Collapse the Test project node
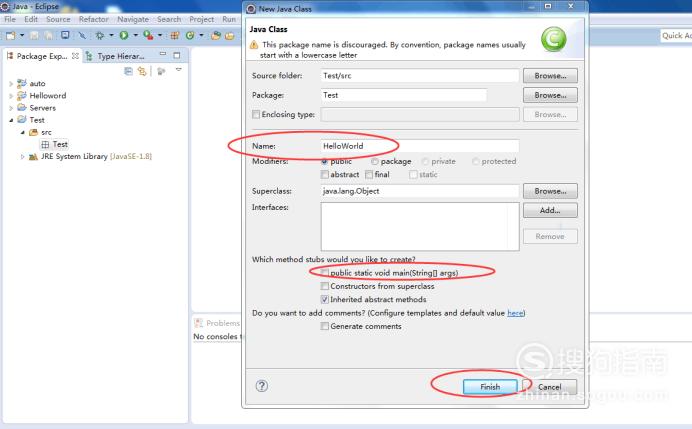Screen dimensions: 692x429 pos(11,120)
